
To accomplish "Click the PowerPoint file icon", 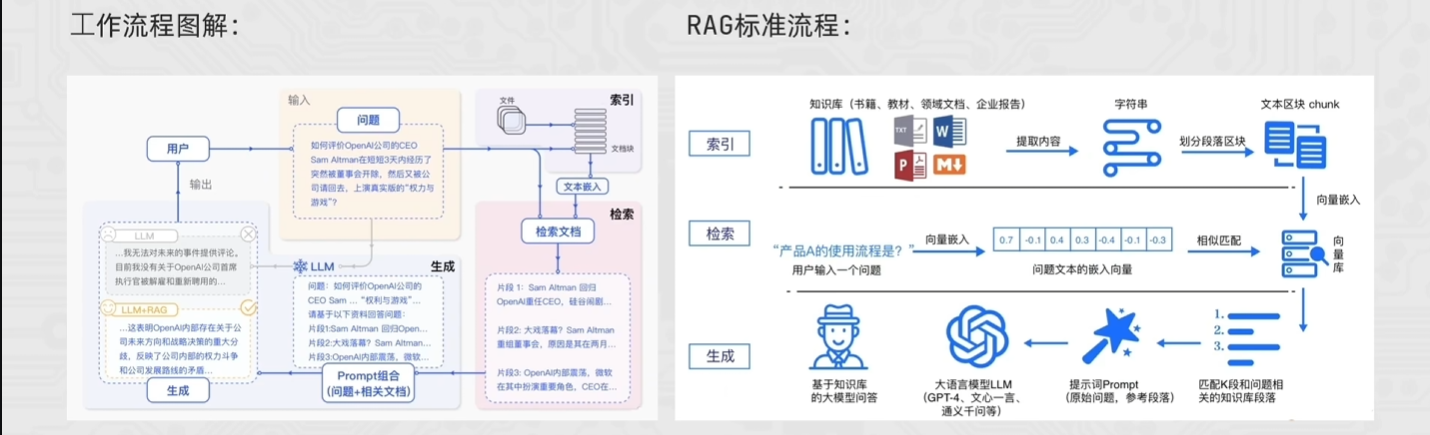I will click(909, 164).
